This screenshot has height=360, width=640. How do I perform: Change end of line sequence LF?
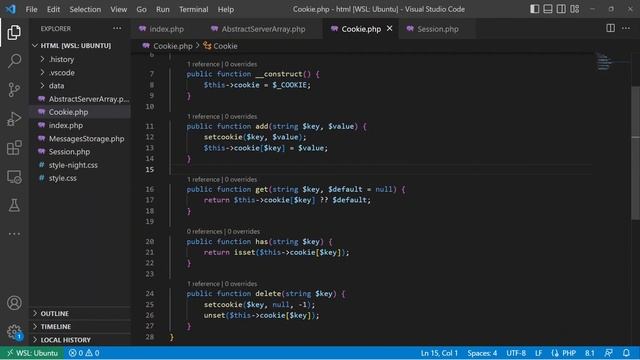point(538,353)
